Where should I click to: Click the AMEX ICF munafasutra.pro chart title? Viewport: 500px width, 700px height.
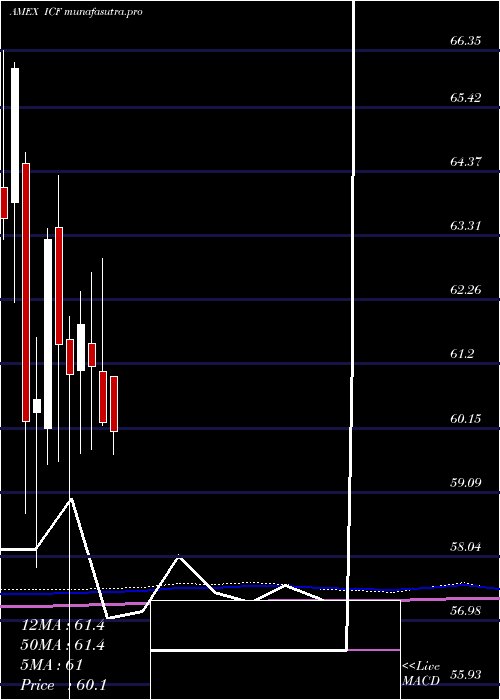pos(76,12)
